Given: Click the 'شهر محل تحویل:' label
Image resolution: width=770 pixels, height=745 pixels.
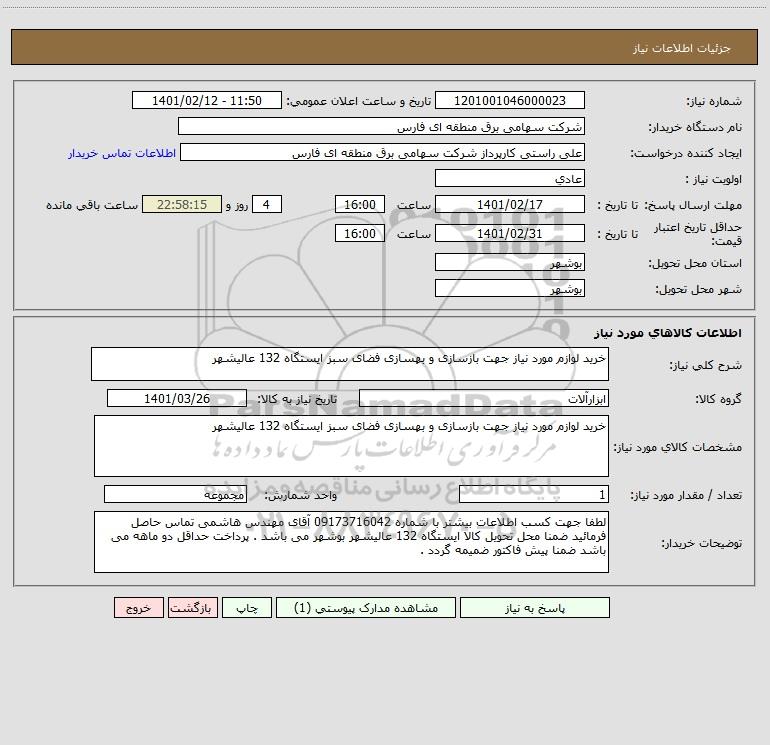Looking at the screenshot, I should click(698, 290).
